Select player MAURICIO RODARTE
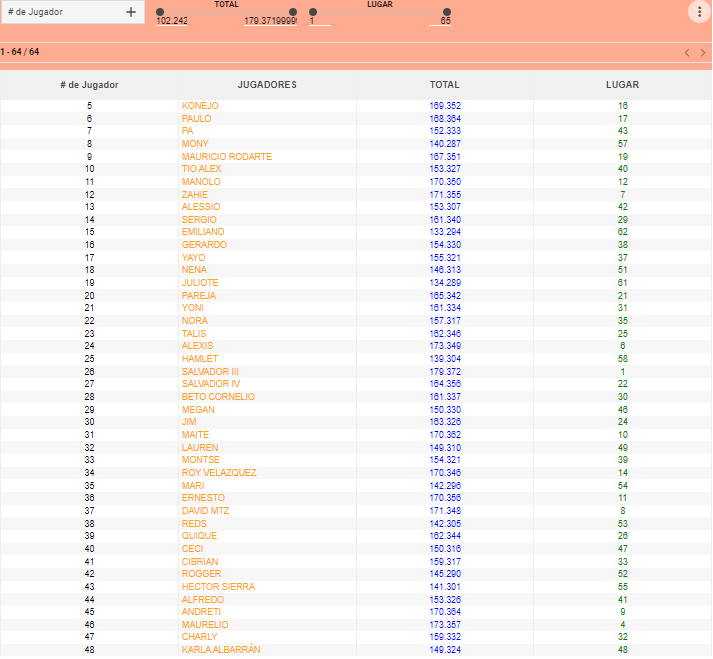Screen dimensions: 713x659 (227, 157)
